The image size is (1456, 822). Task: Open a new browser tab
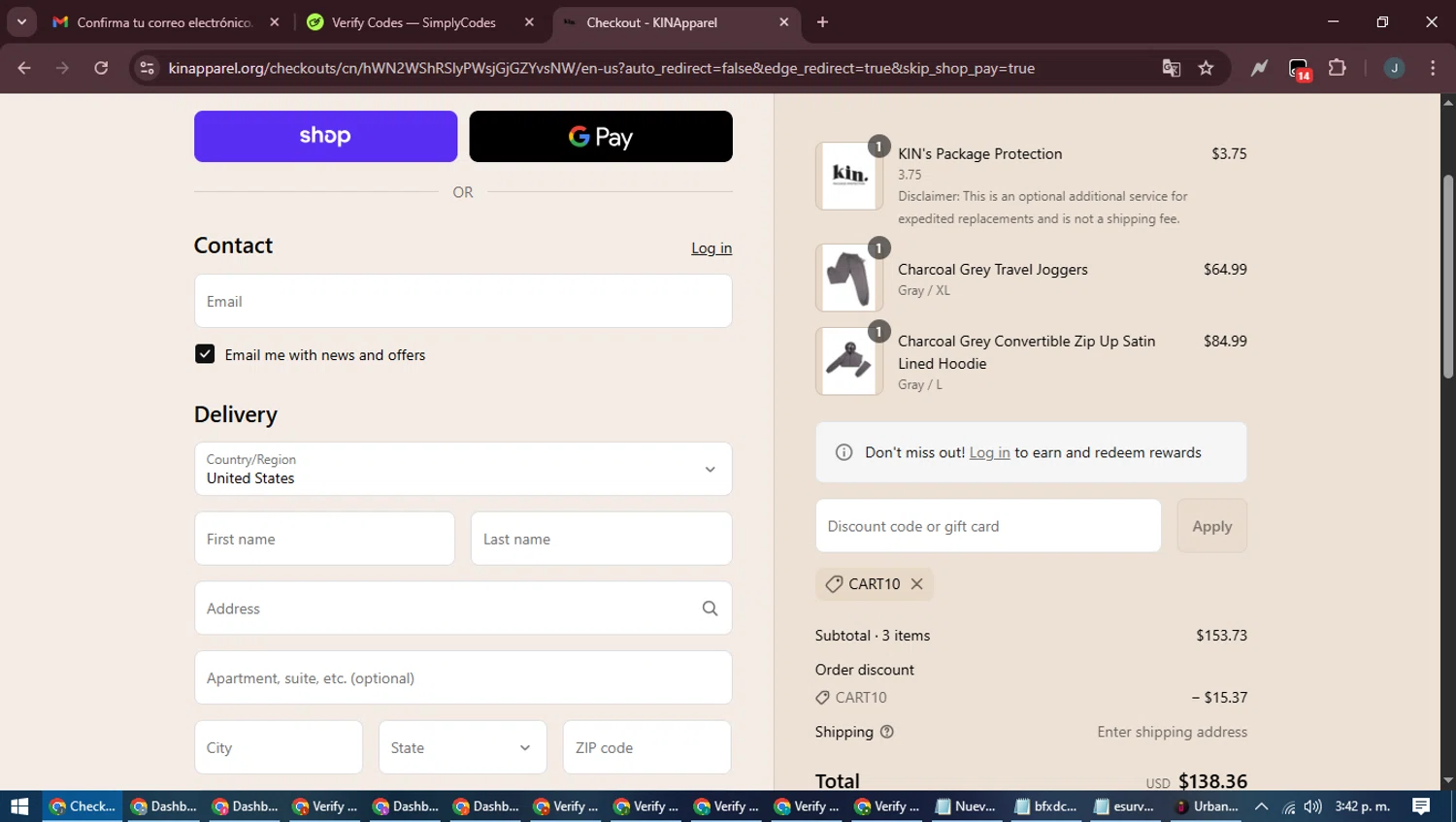coord(822,22)
